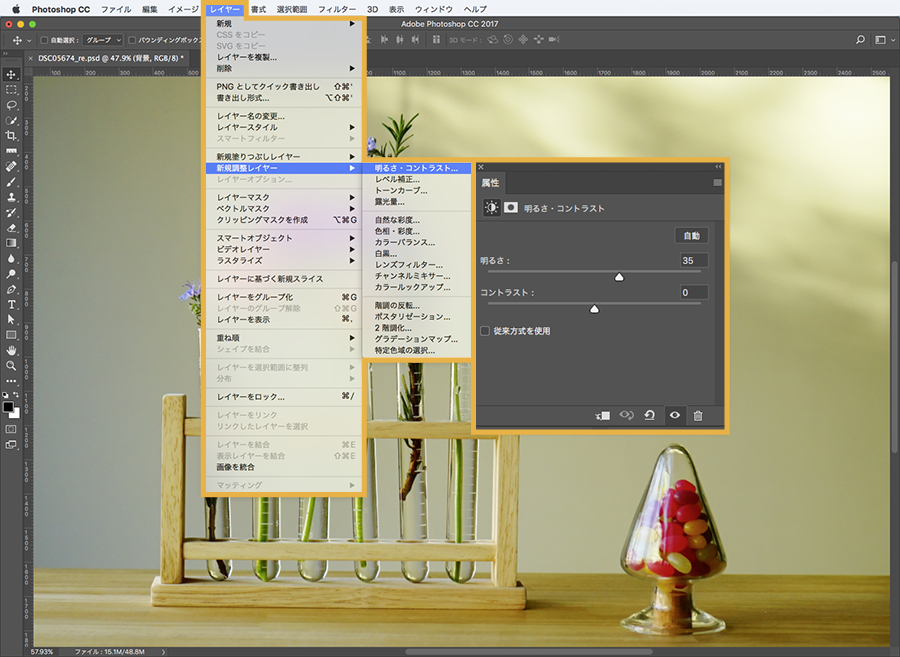Expand the レイヤーマスク submenu
The image size is (900, 657).
click(284, 197)
